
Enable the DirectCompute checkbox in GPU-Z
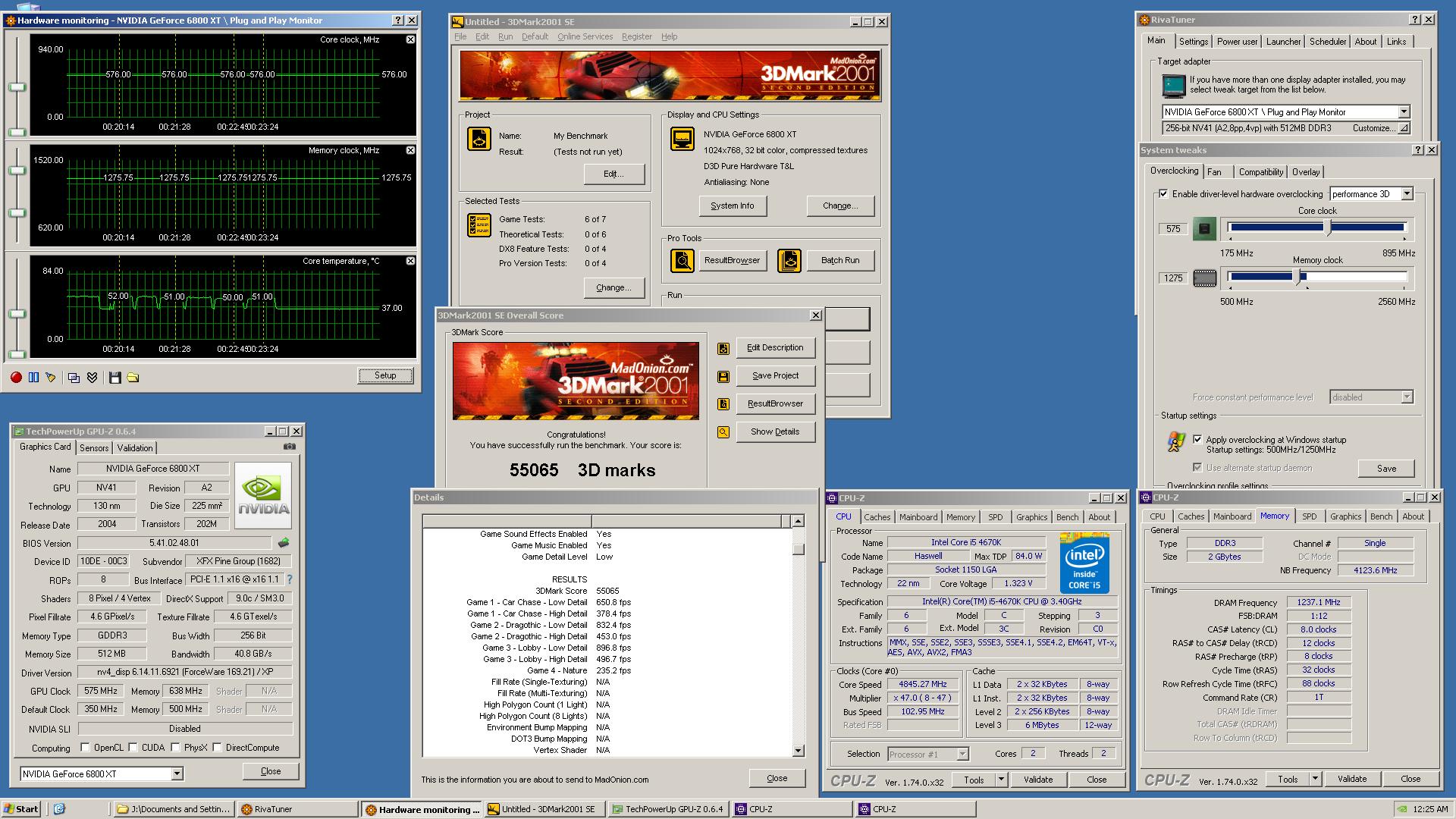pyautogui.click(x=218, y=748)
